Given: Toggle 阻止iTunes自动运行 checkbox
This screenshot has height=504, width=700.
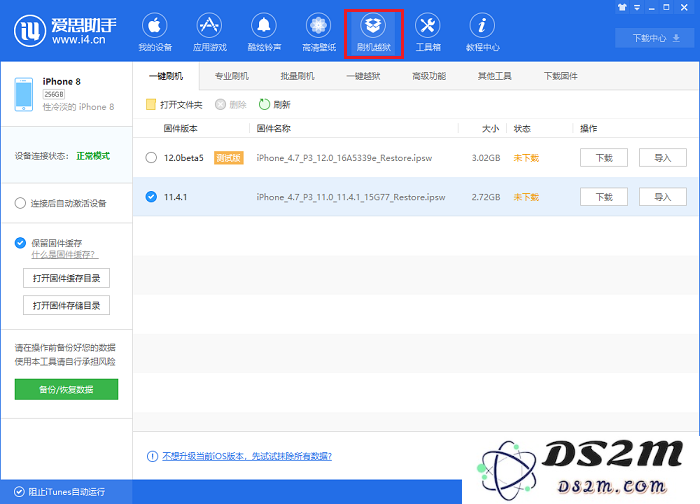Looking at the screenshot, I should tap(19, 492).
